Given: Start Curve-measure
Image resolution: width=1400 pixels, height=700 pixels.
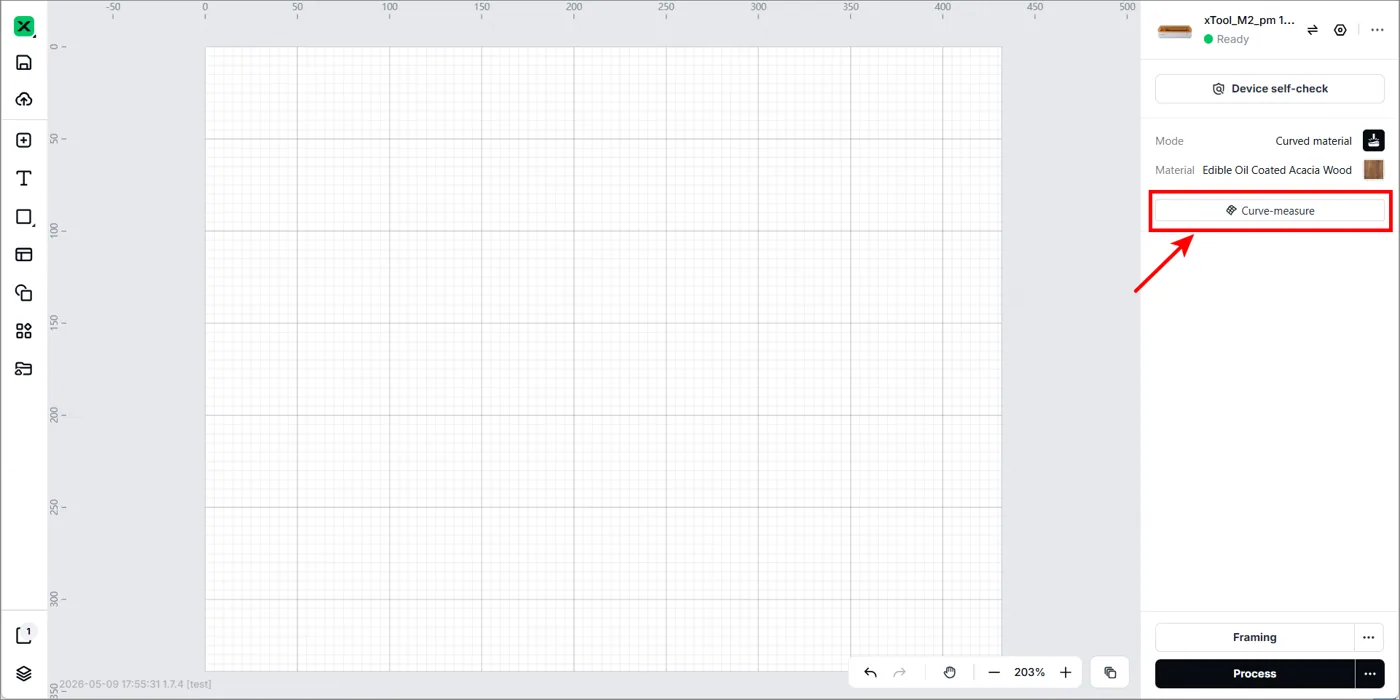Looking at the screenshot, I should click(1270, 211).
